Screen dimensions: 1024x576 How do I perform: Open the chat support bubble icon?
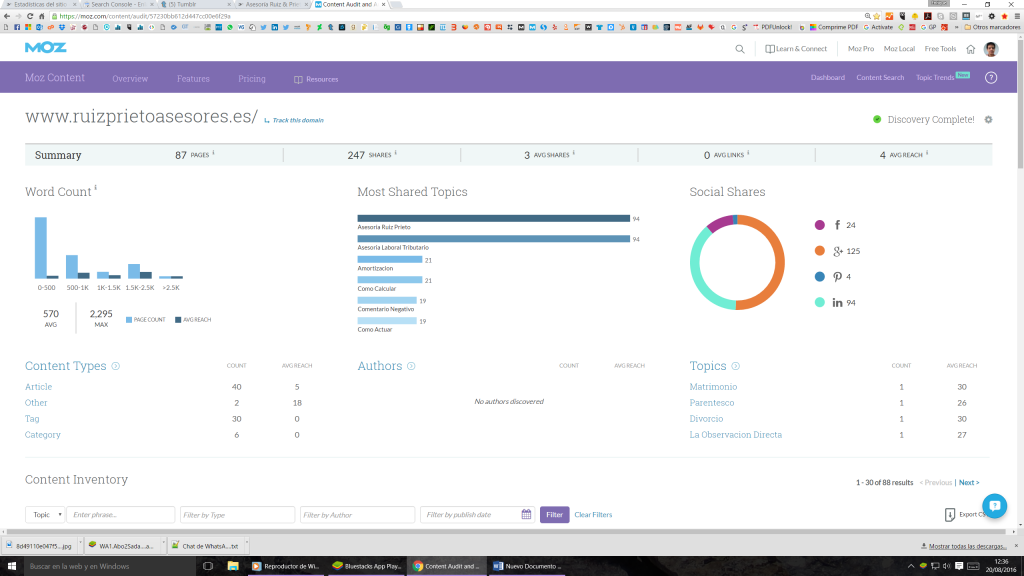coord(993,505)
